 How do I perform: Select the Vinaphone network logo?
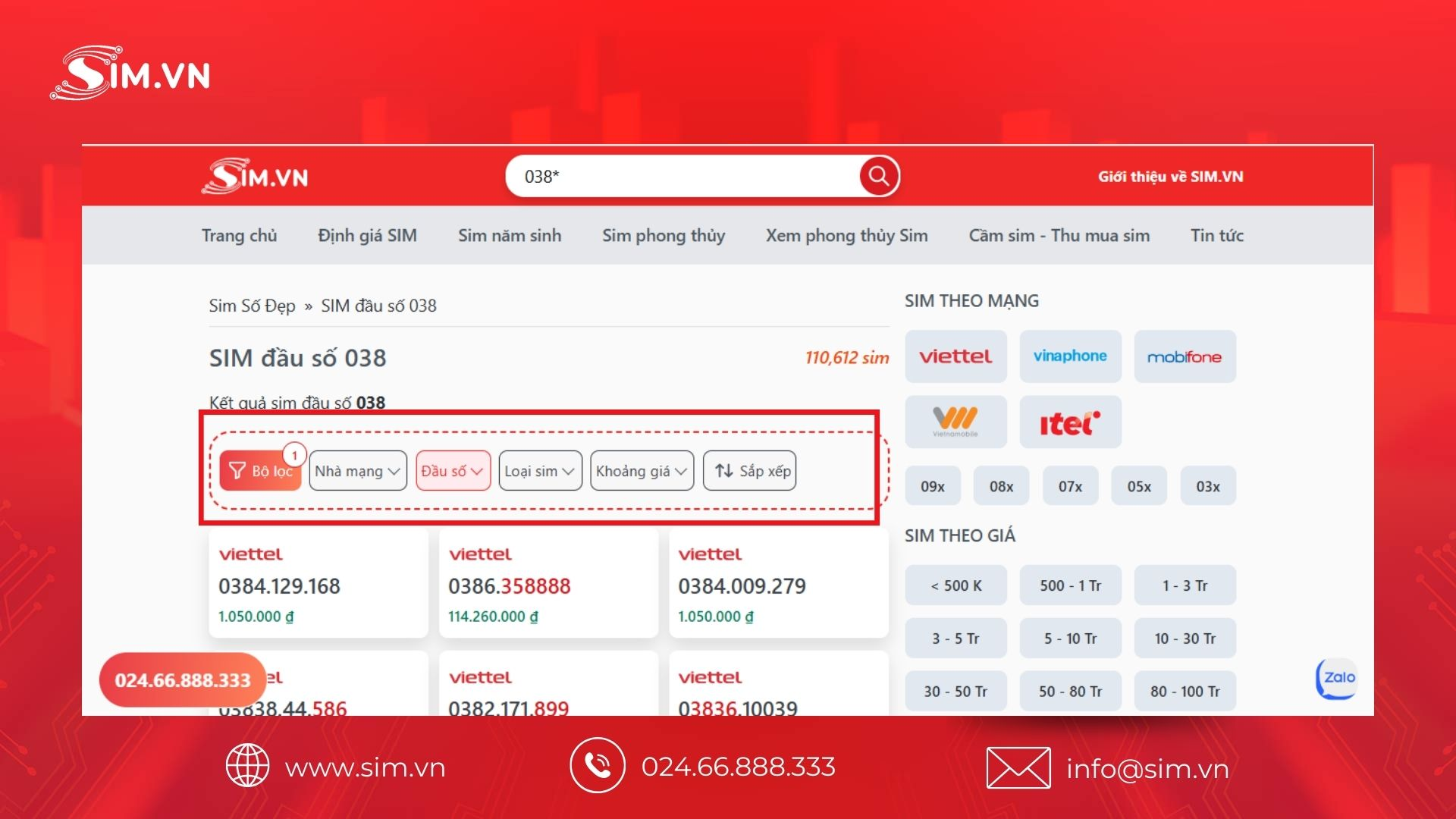coord(1070,356)
